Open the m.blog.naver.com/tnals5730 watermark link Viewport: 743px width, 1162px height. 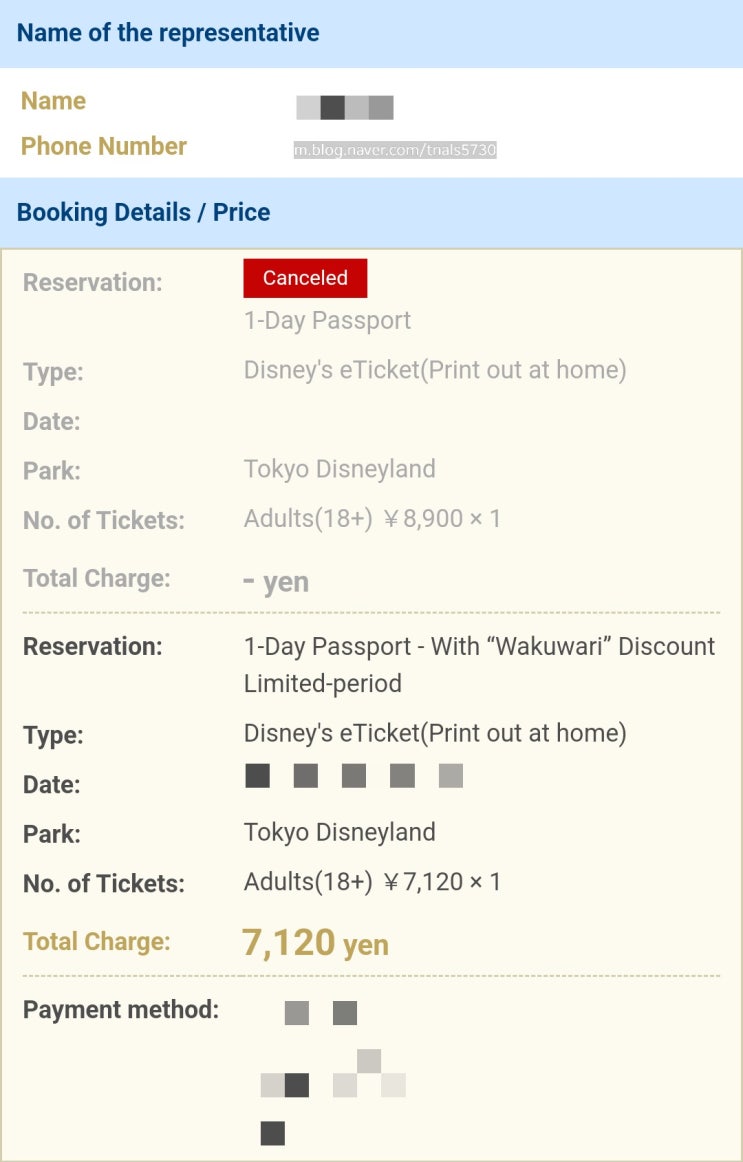pos(395,150)
